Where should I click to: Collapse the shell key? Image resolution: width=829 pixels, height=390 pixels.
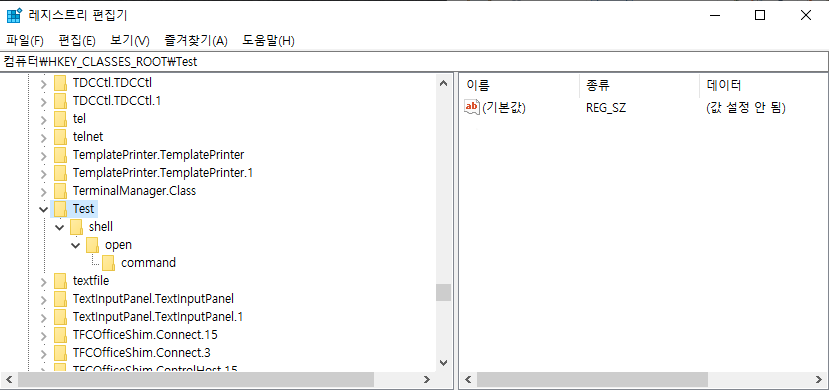[x=59, y=227]
